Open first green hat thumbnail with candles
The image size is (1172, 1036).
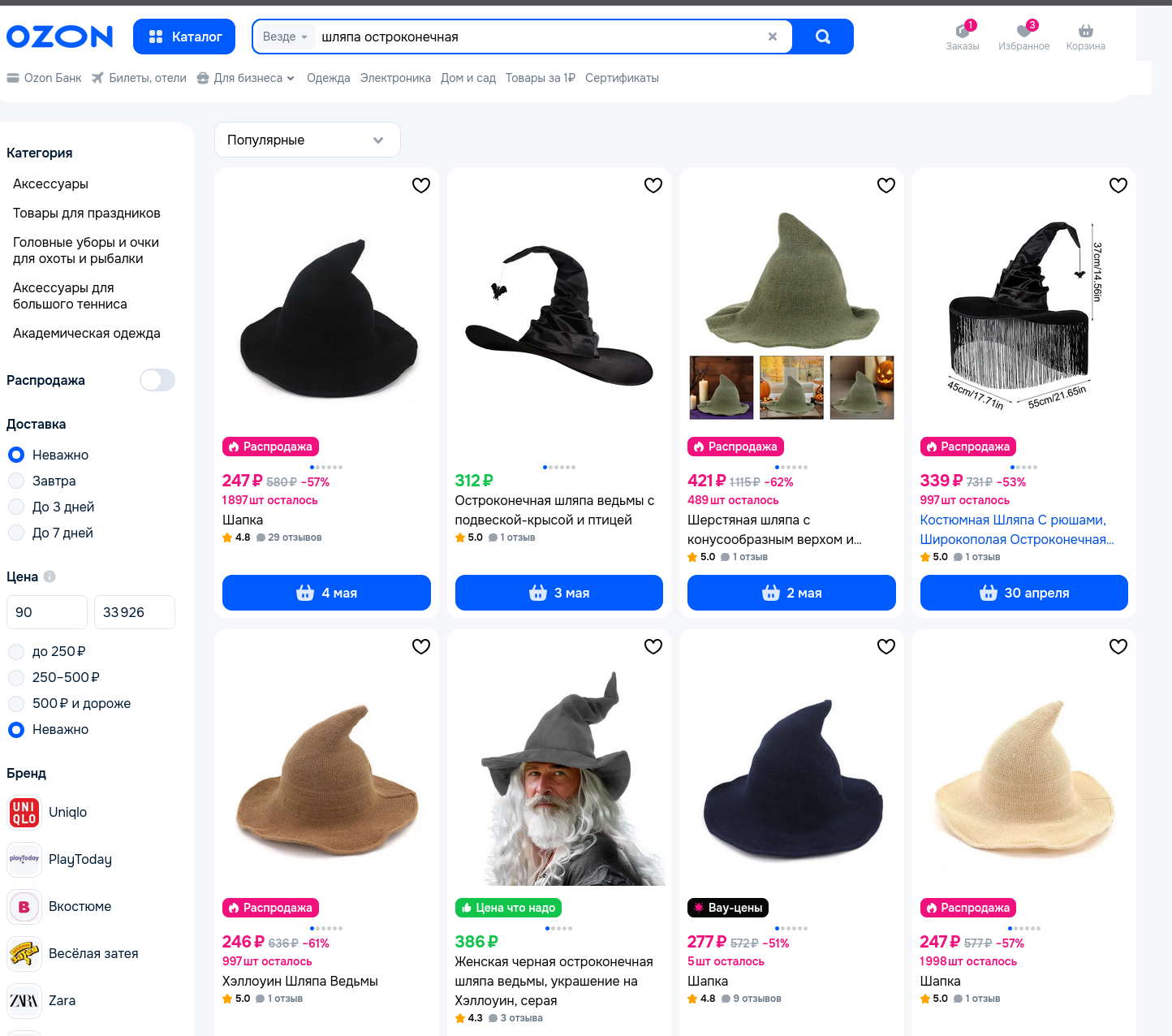[x=722, y=387]
